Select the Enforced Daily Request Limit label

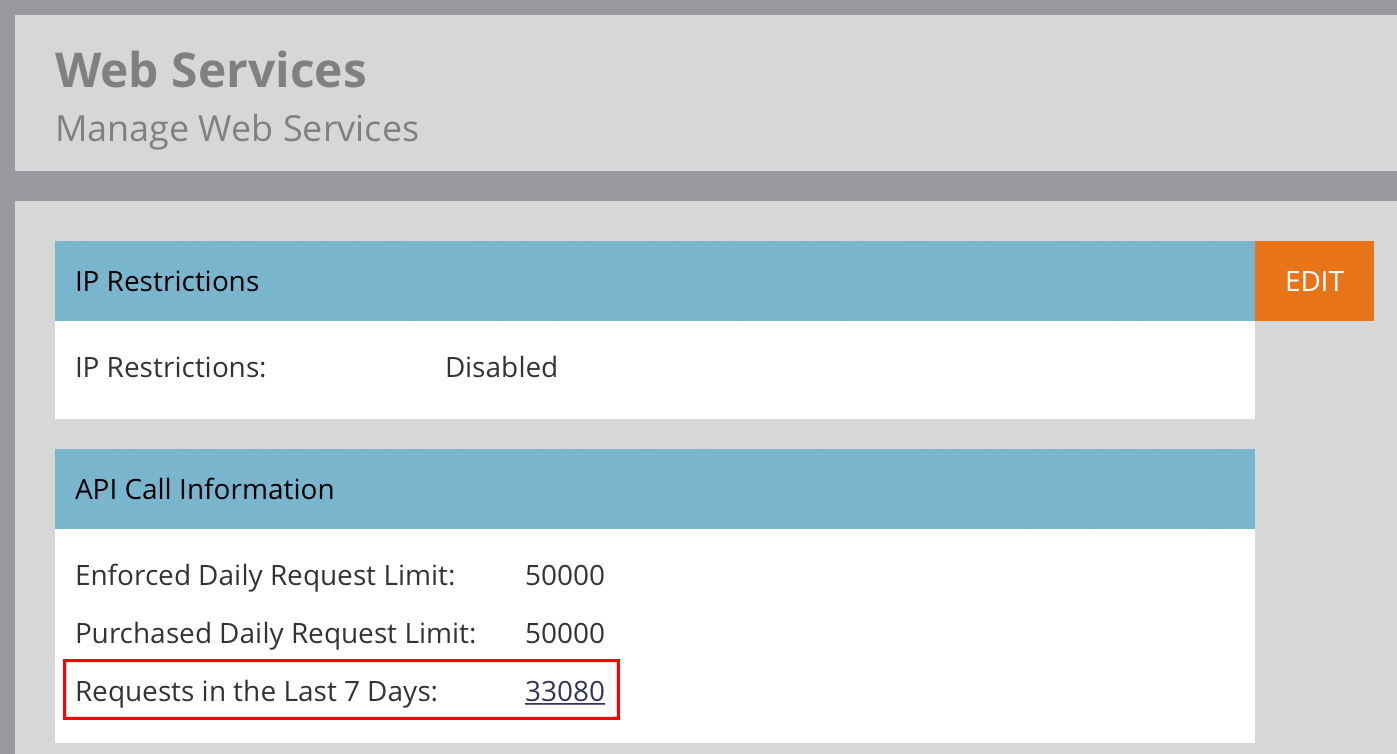265,576
